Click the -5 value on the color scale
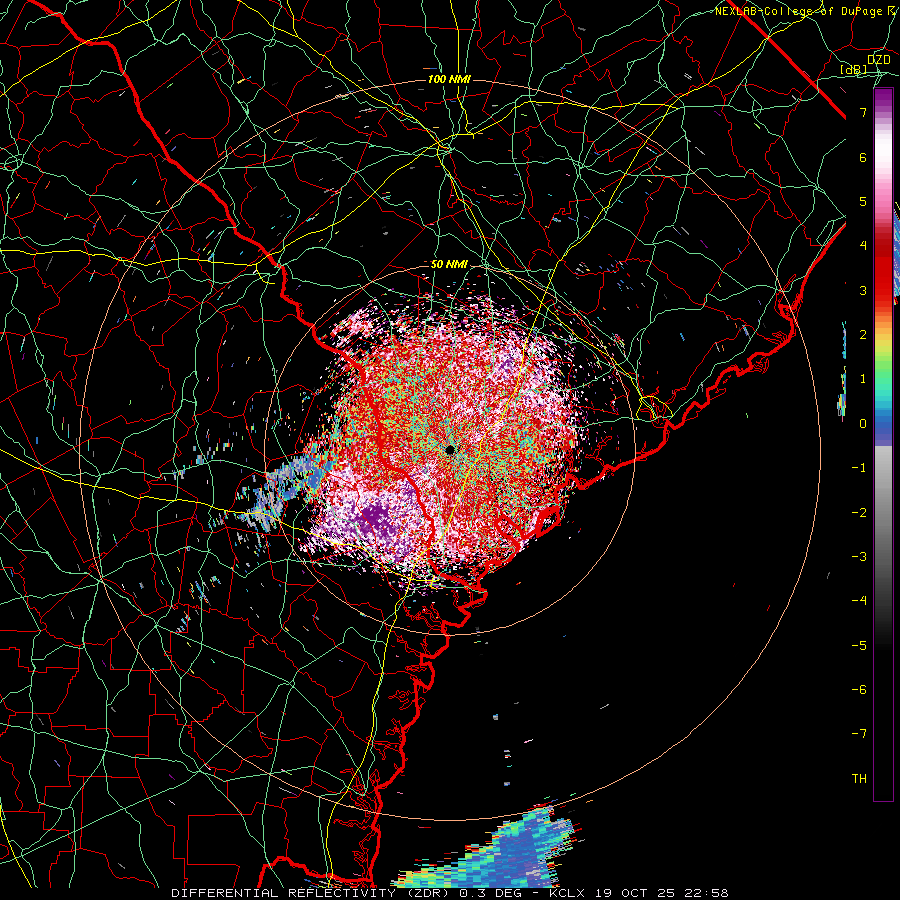Image resolution: width=900 pixels, height=900 pixels. point(859,645)
